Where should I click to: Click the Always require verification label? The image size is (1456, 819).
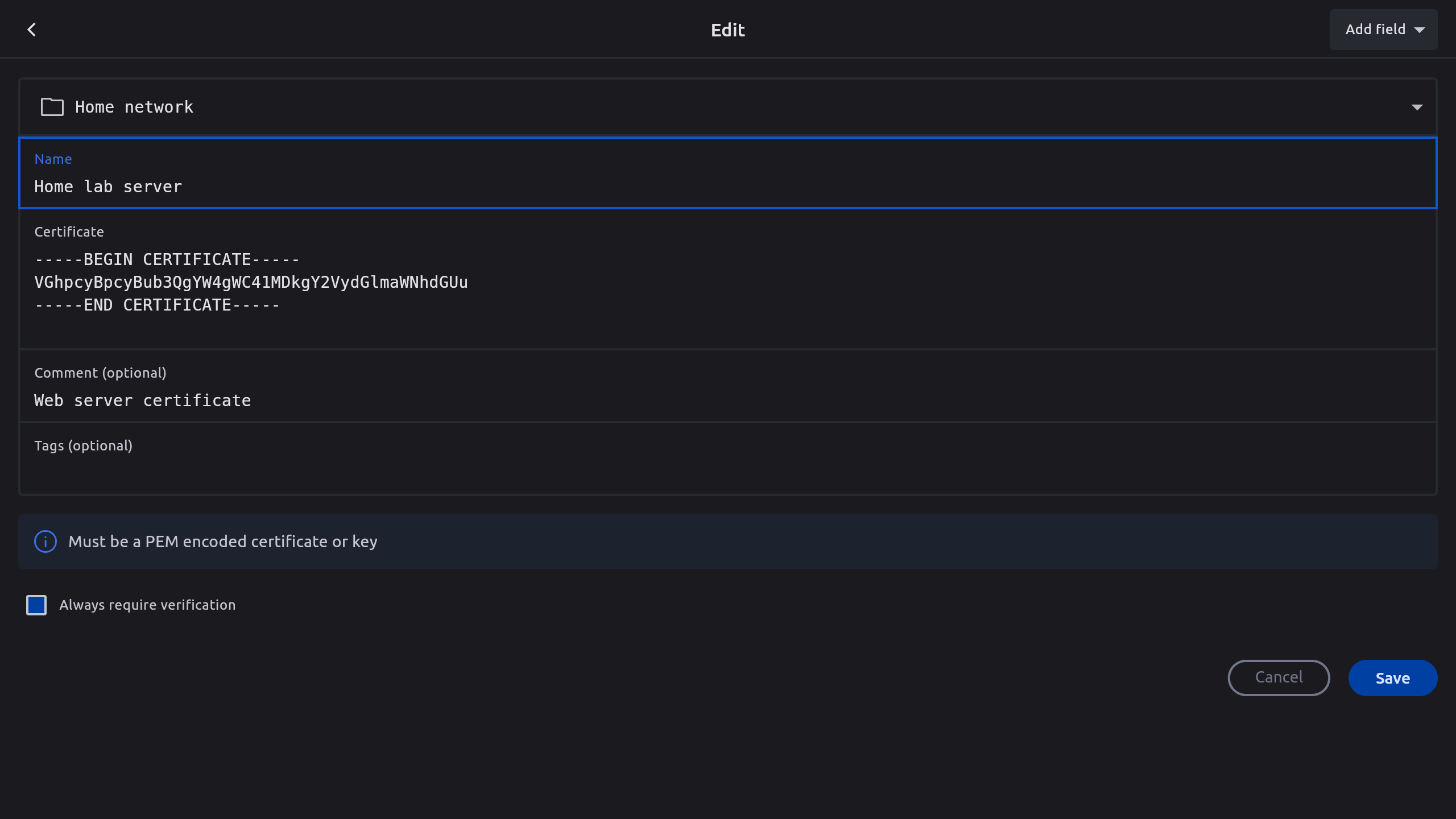click(x=147, y=605)
